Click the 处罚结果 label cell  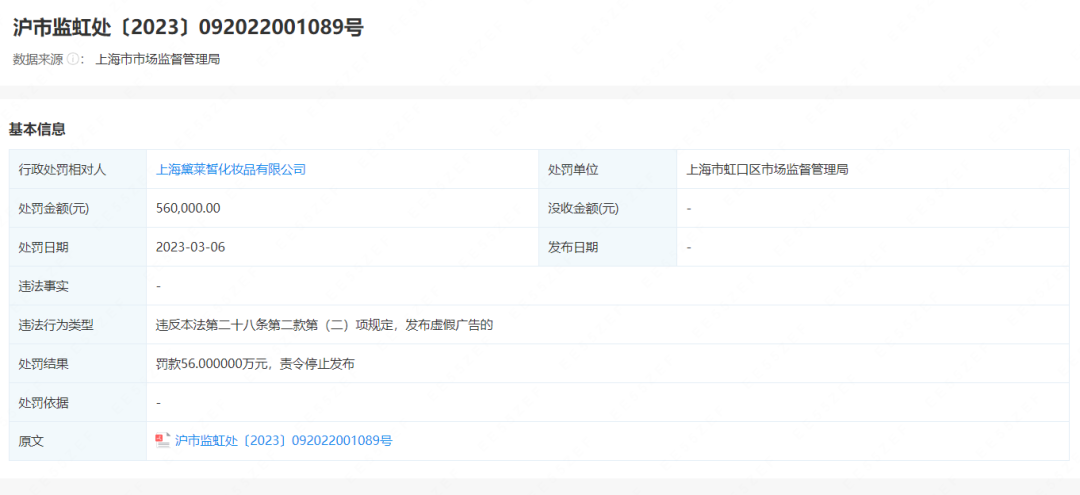click(x=78, y=364)
